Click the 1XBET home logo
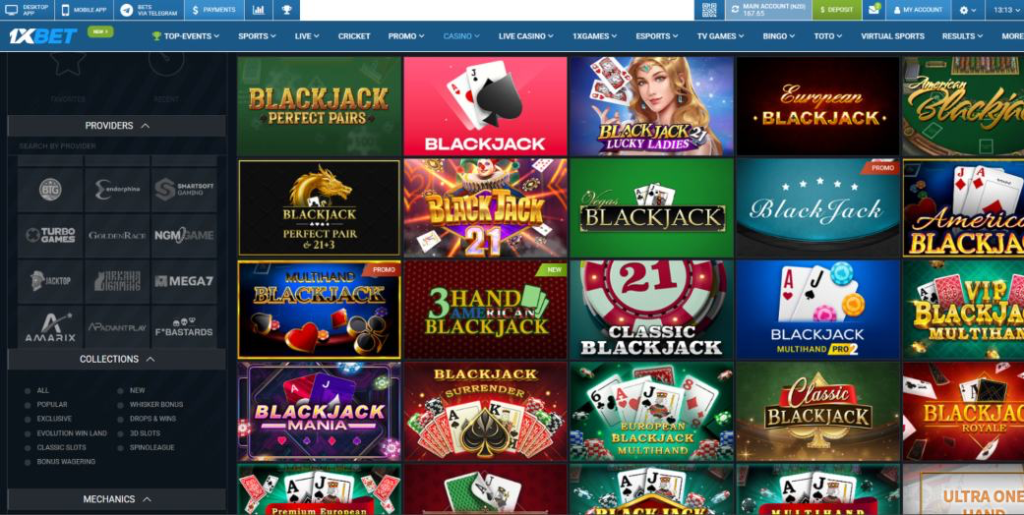Viewport: 1024px width, 515px height. [x=42, y=36]
